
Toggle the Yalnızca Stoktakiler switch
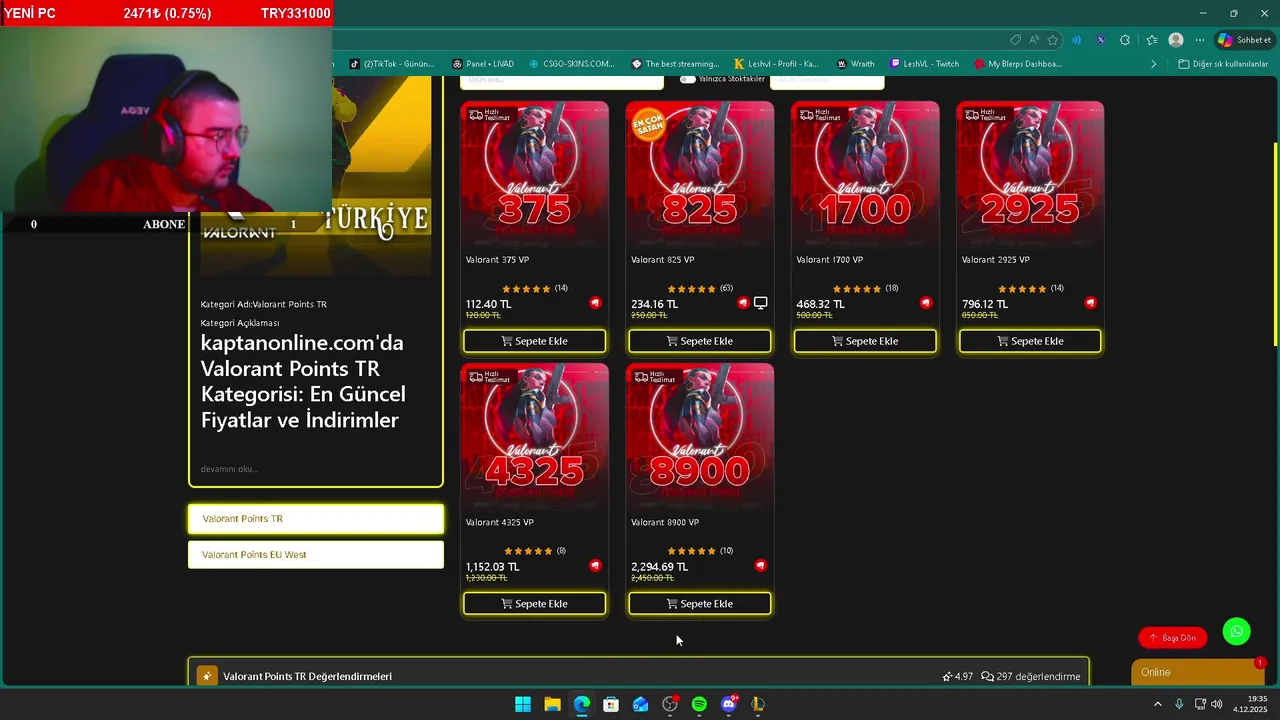pos(688,79)
